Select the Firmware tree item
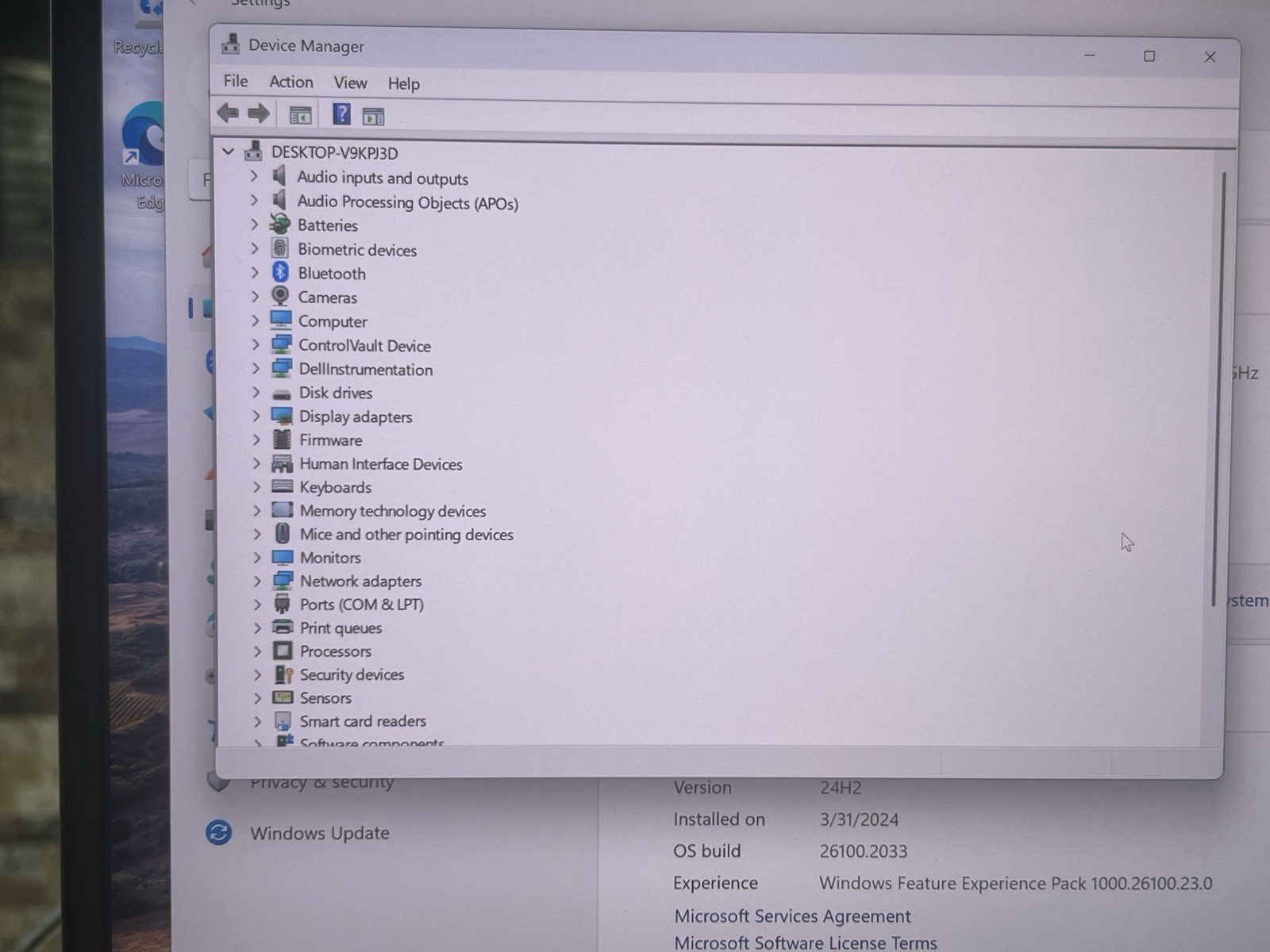 click(330, 440)
